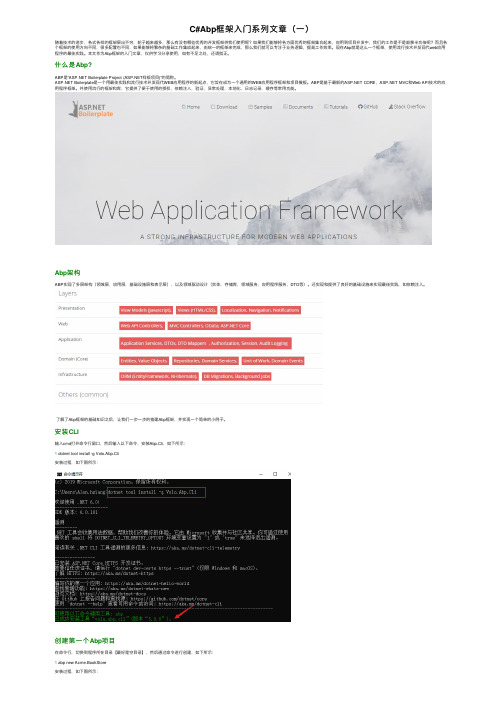This screenshot has width=504, height=713.
Task: Click the View Models (Javascript) tag
Action: tap(146, 310)
